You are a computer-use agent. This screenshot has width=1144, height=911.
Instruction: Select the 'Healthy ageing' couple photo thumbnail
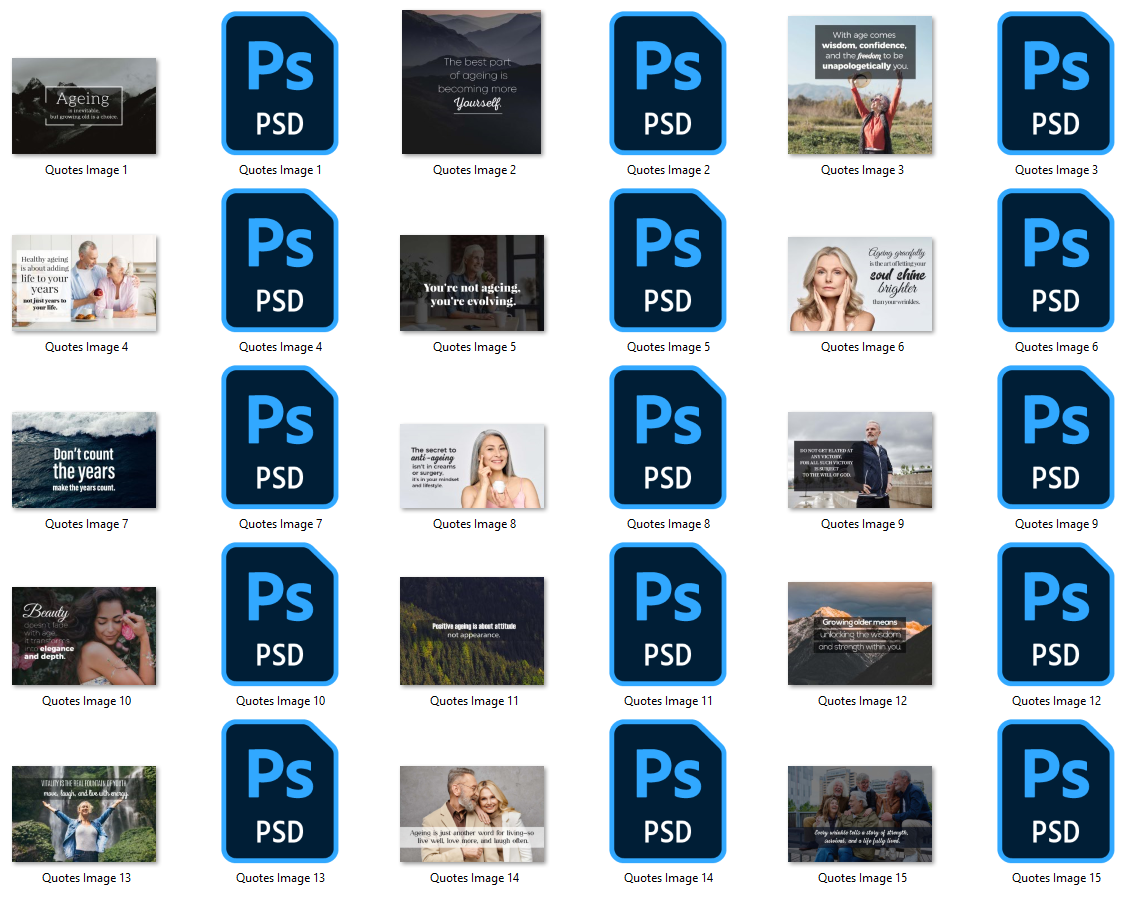point(84,283)
